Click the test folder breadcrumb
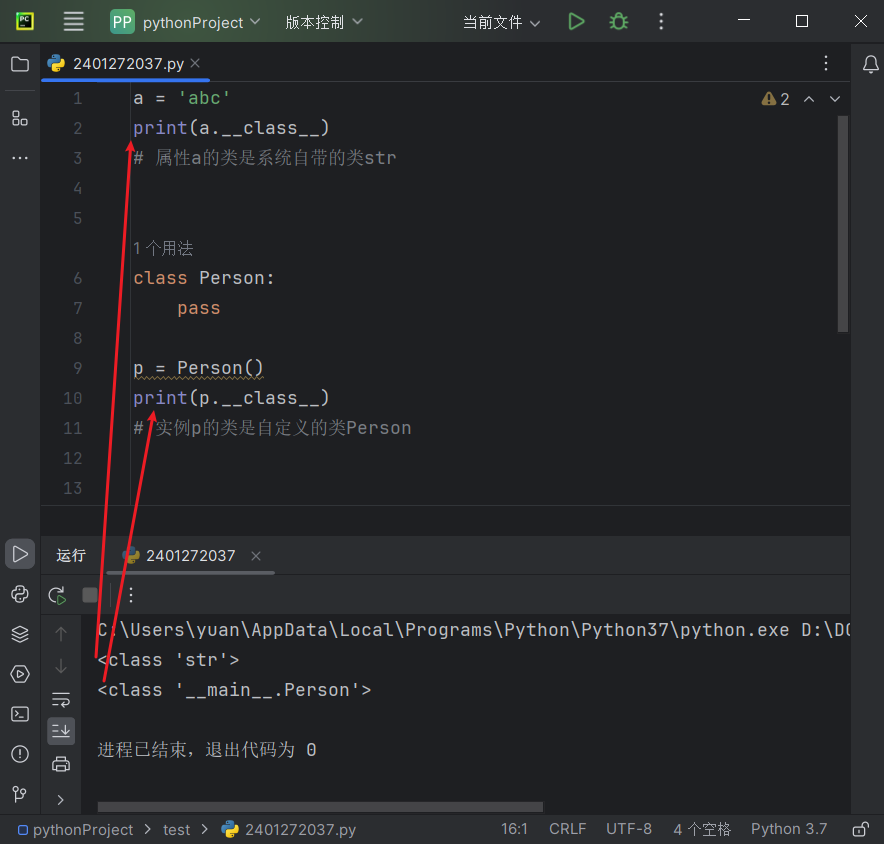This screenshot has height=844, width=884. pos(176,829)
